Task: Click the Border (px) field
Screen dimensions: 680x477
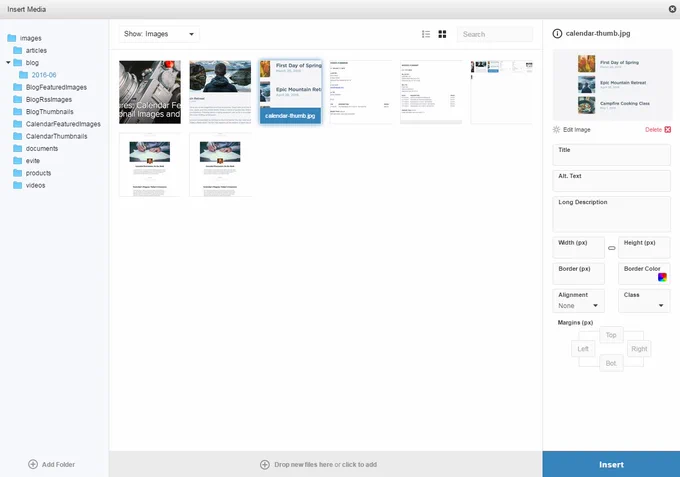Action: (x=578, y=274)
